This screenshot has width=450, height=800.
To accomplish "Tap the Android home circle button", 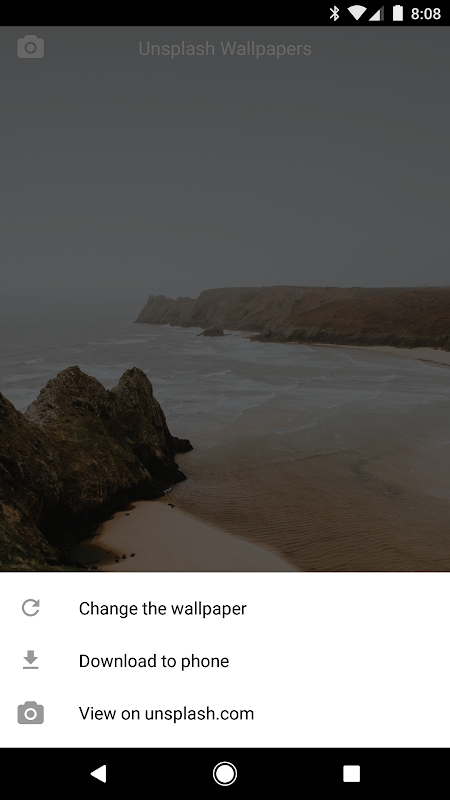I will pos(224,773).
